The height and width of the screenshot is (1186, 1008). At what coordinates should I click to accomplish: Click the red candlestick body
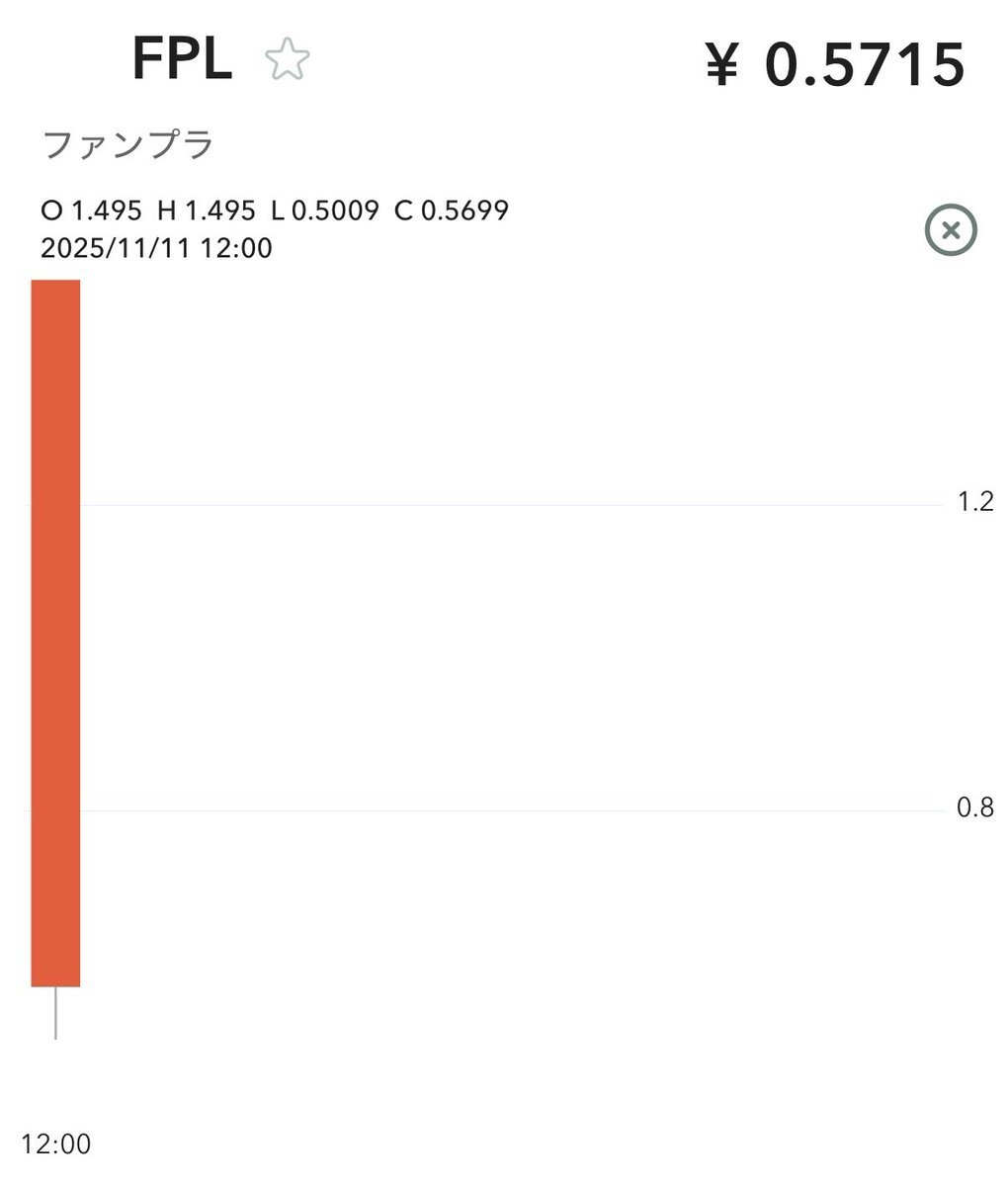point(55,633)
